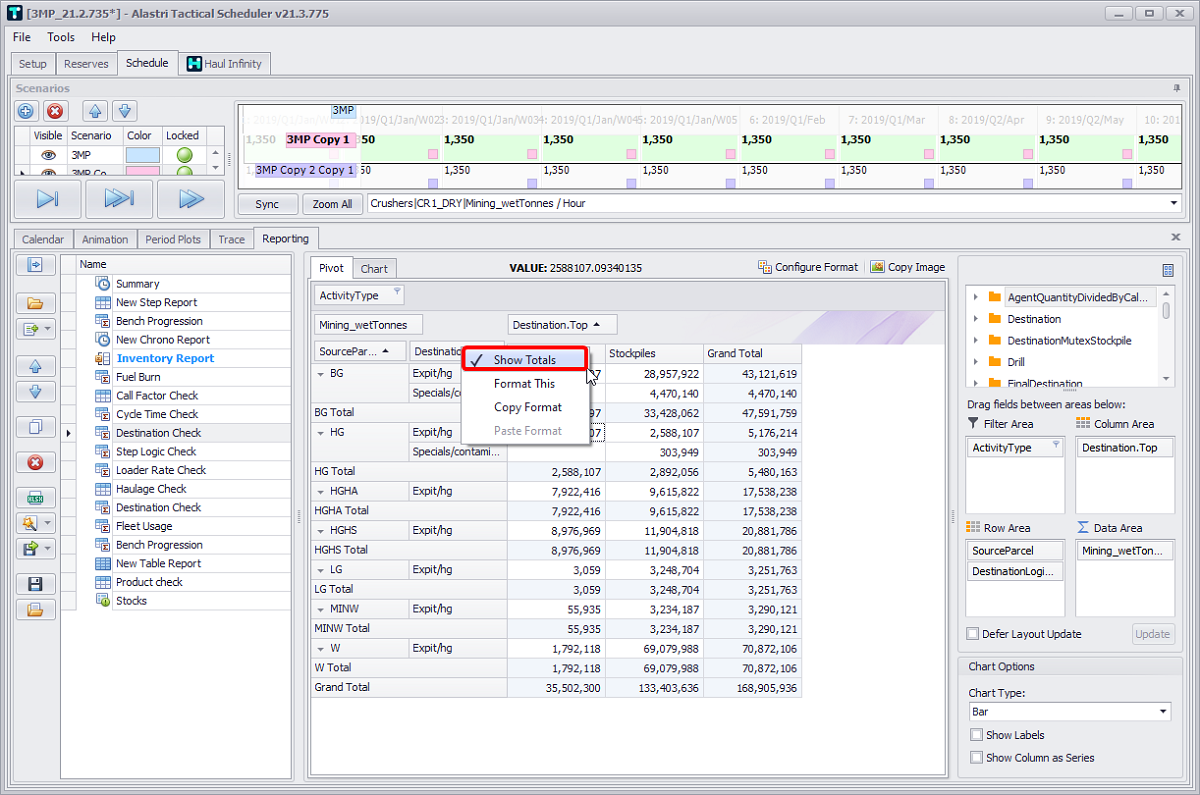This screenshot has height=795, width=1200.
Task: Switch to the Period Plots tab
Action: (174, 239)
